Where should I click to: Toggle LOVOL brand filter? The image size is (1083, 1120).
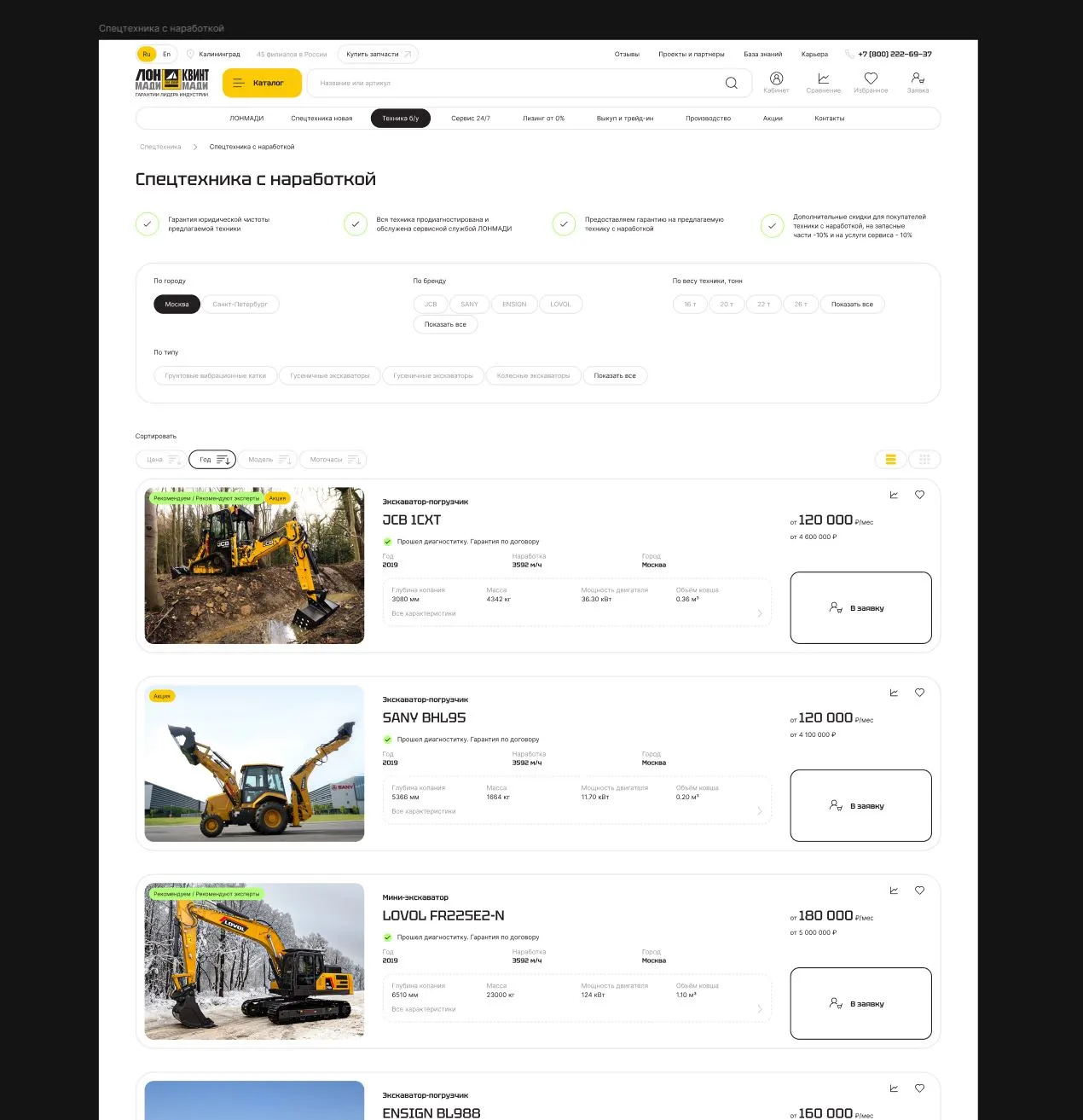[560, 305]
